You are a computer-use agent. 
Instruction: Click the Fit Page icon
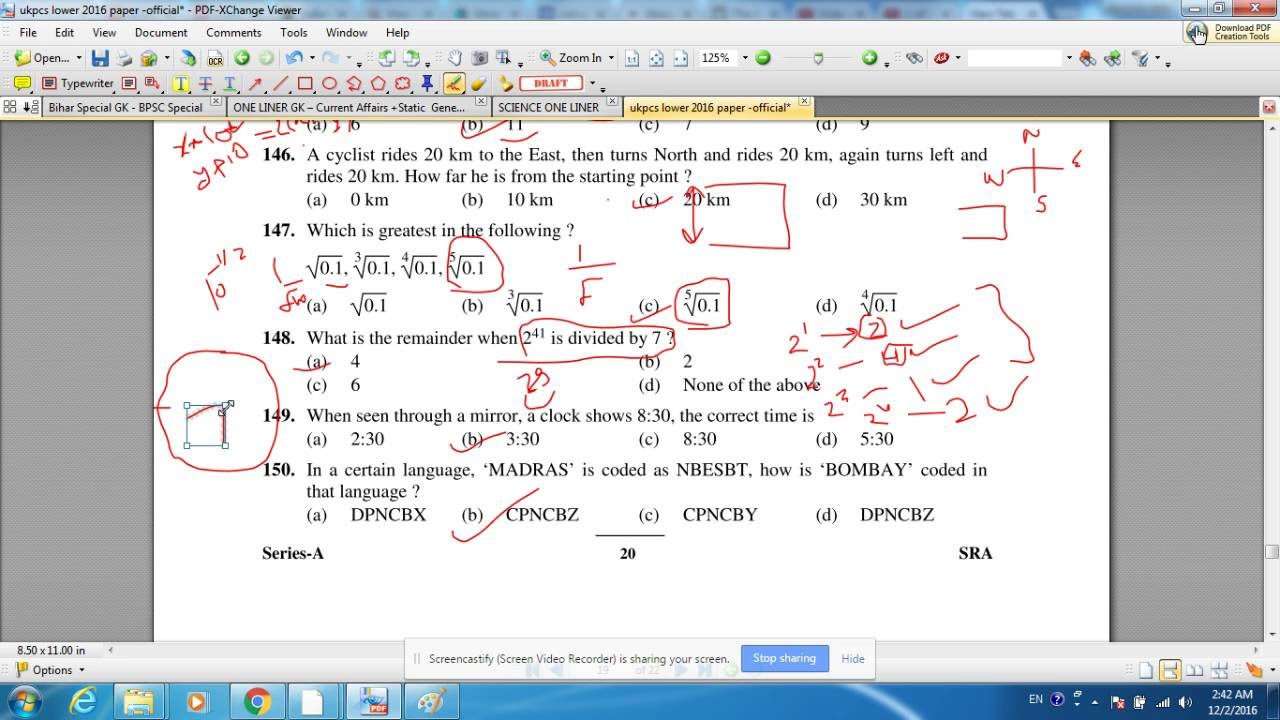point(657,58)
